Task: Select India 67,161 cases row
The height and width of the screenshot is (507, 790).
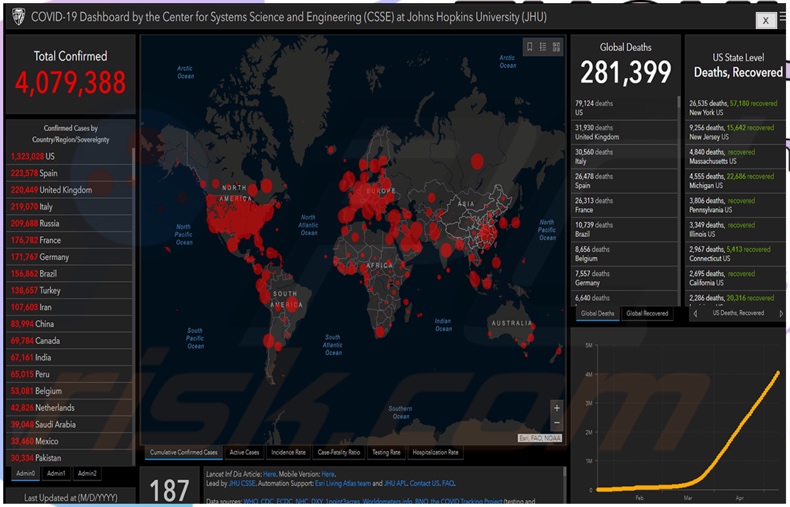Action: coord(70,357)
